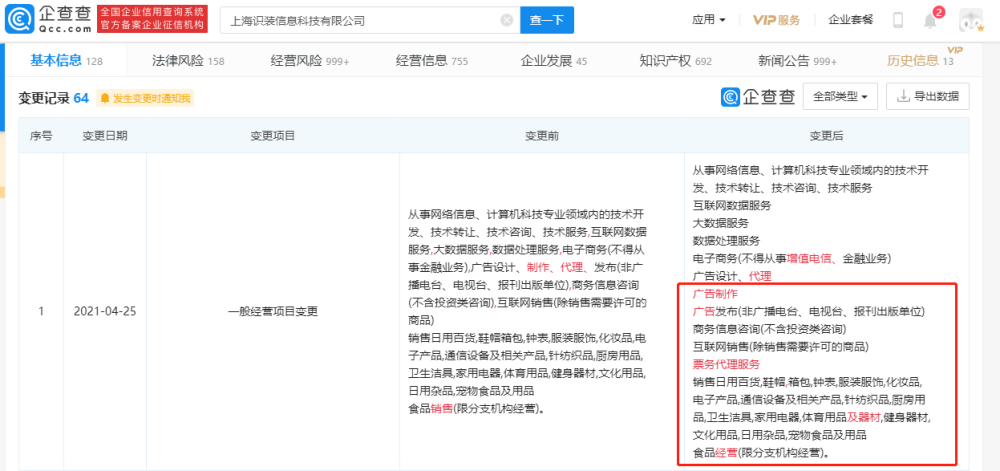The image size is (1000, 471).
Task: Switch to the 企业发展 tab
Action: (x=554, y=61)
